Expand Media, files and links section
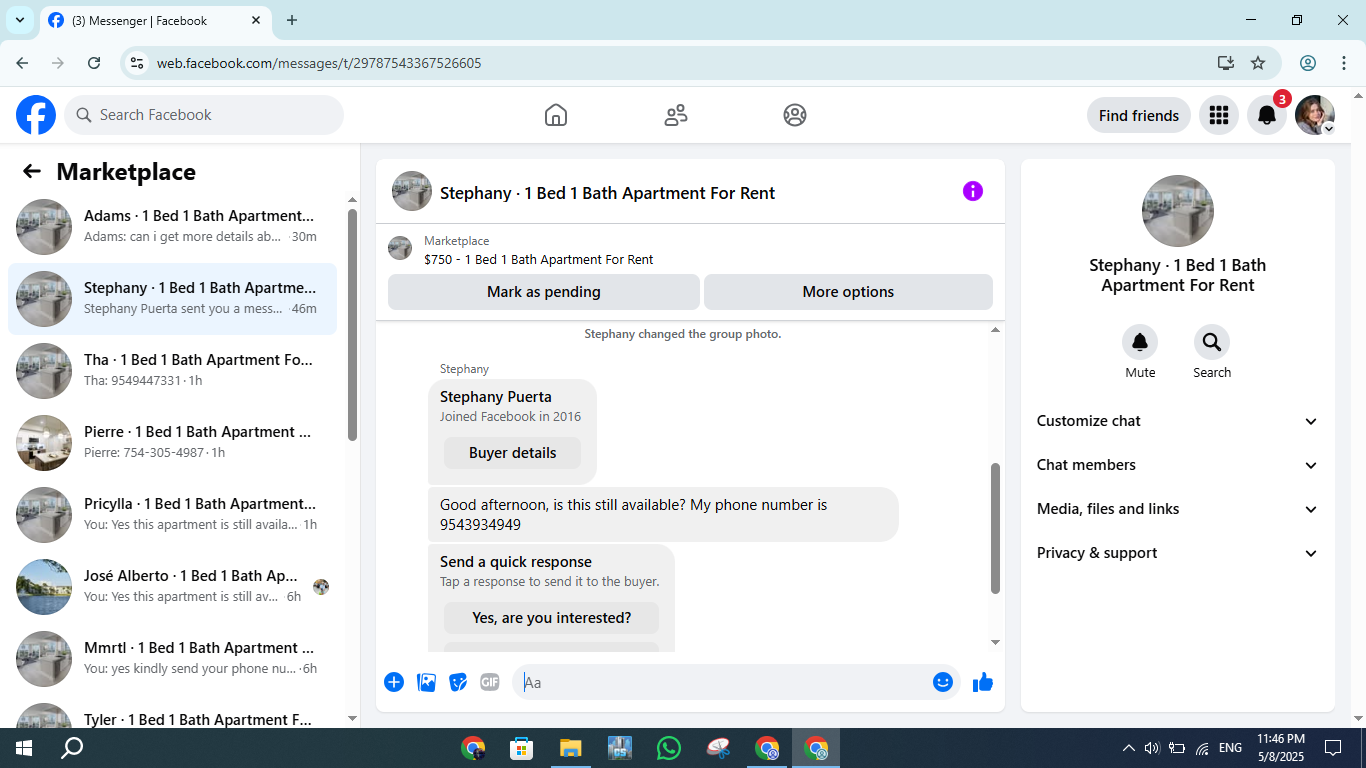The height and width of the screenshot is (768, 1366). coord(1178,509)
